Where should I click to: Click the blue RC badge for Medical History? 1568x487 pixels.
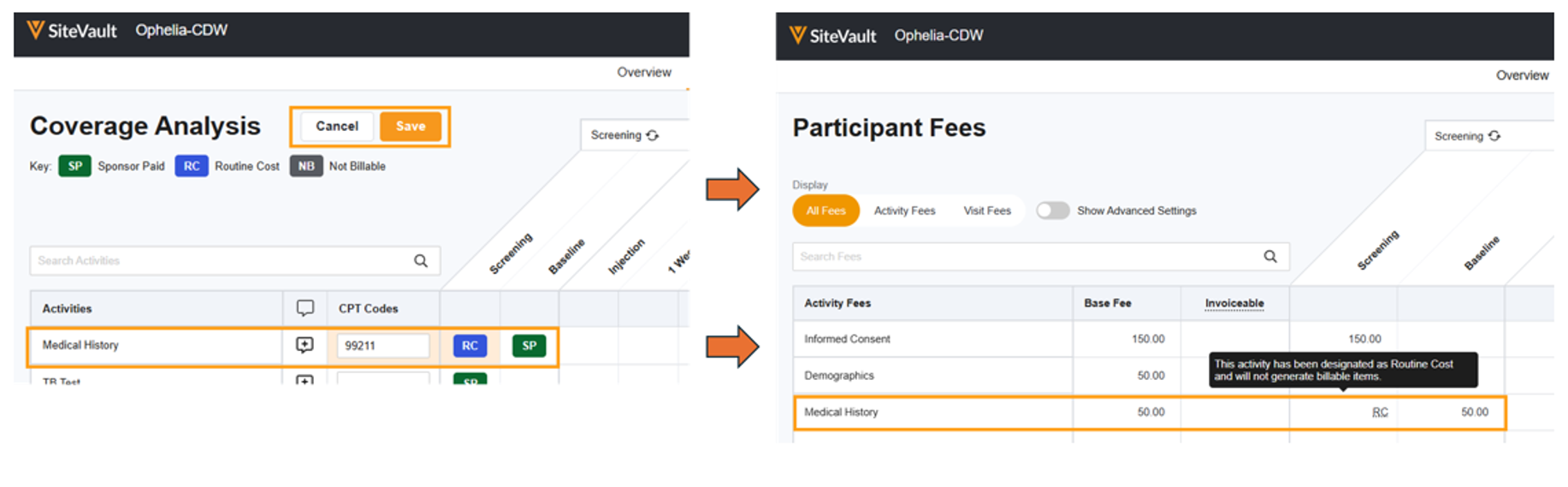tap(470, 346)
